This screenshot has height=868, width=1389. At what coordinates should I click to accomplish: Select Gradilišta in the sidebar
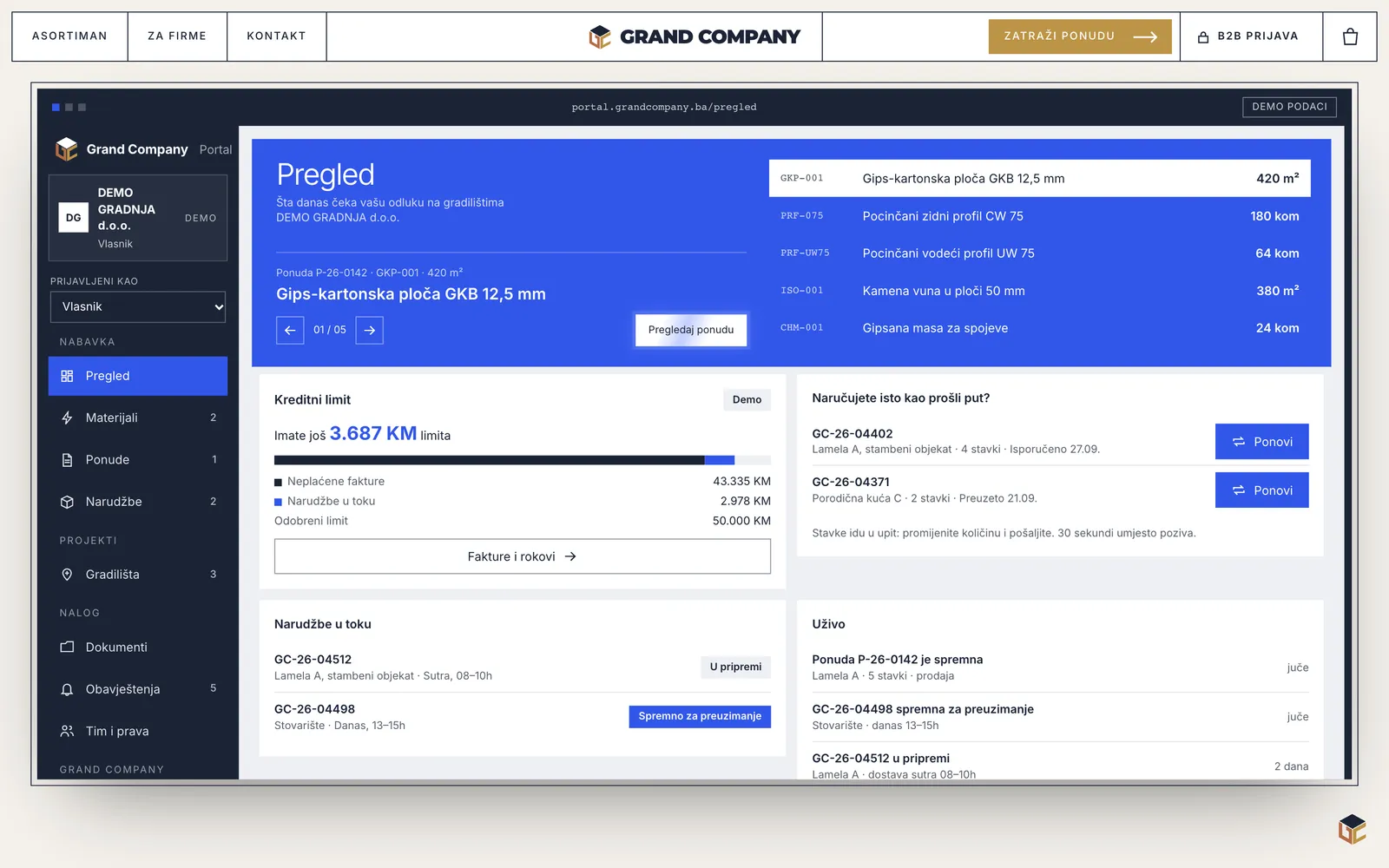click(138, 575)
